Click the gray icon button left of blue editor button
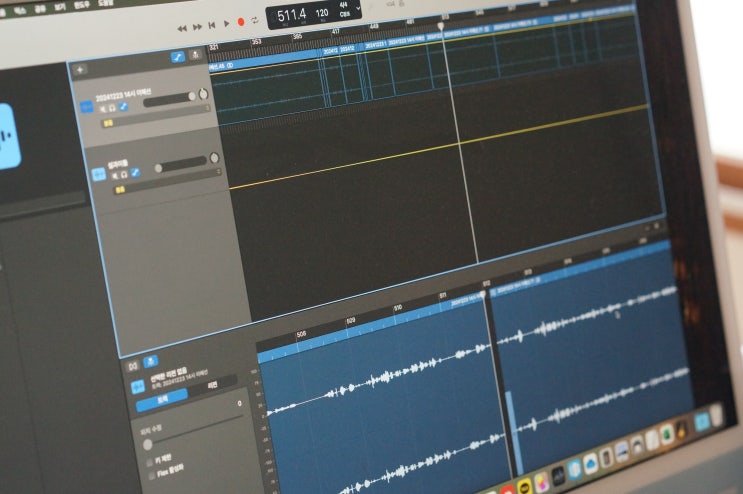Image resolution: width=743 pixels, height=494 pixels. (x=133, y=366)
